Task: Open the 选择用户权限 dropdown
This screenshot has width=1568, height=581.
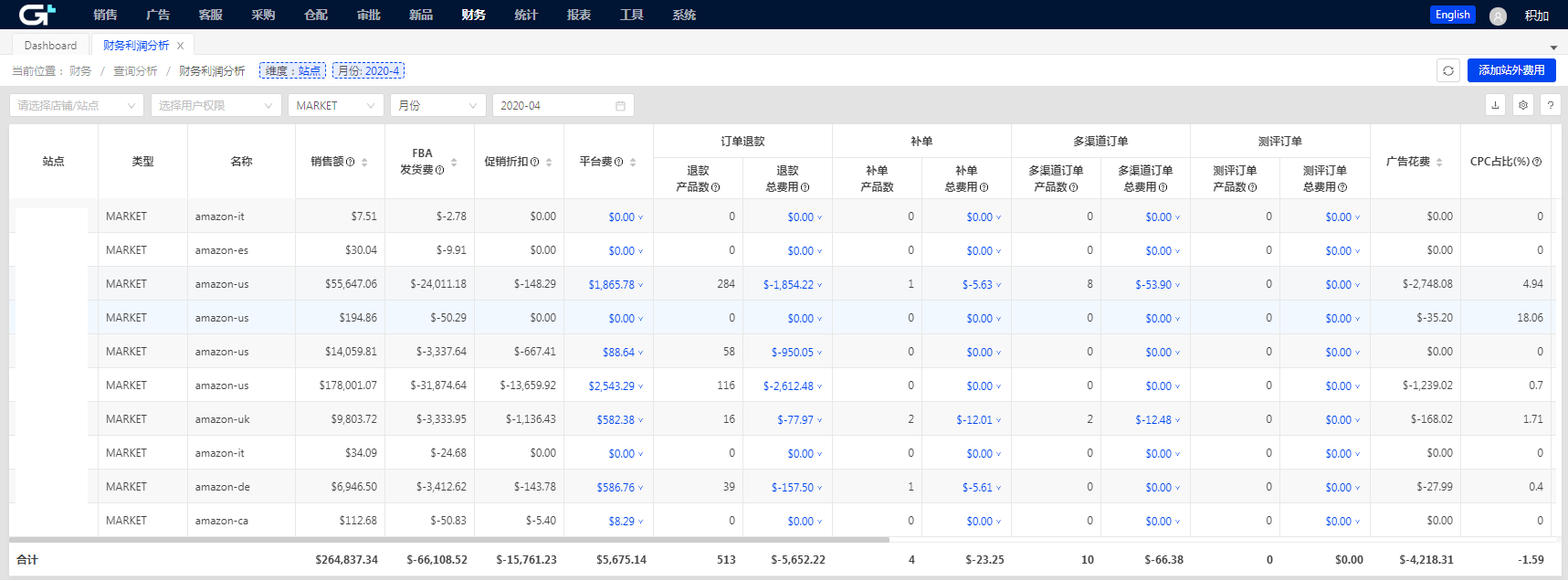Action: [216, 106]
